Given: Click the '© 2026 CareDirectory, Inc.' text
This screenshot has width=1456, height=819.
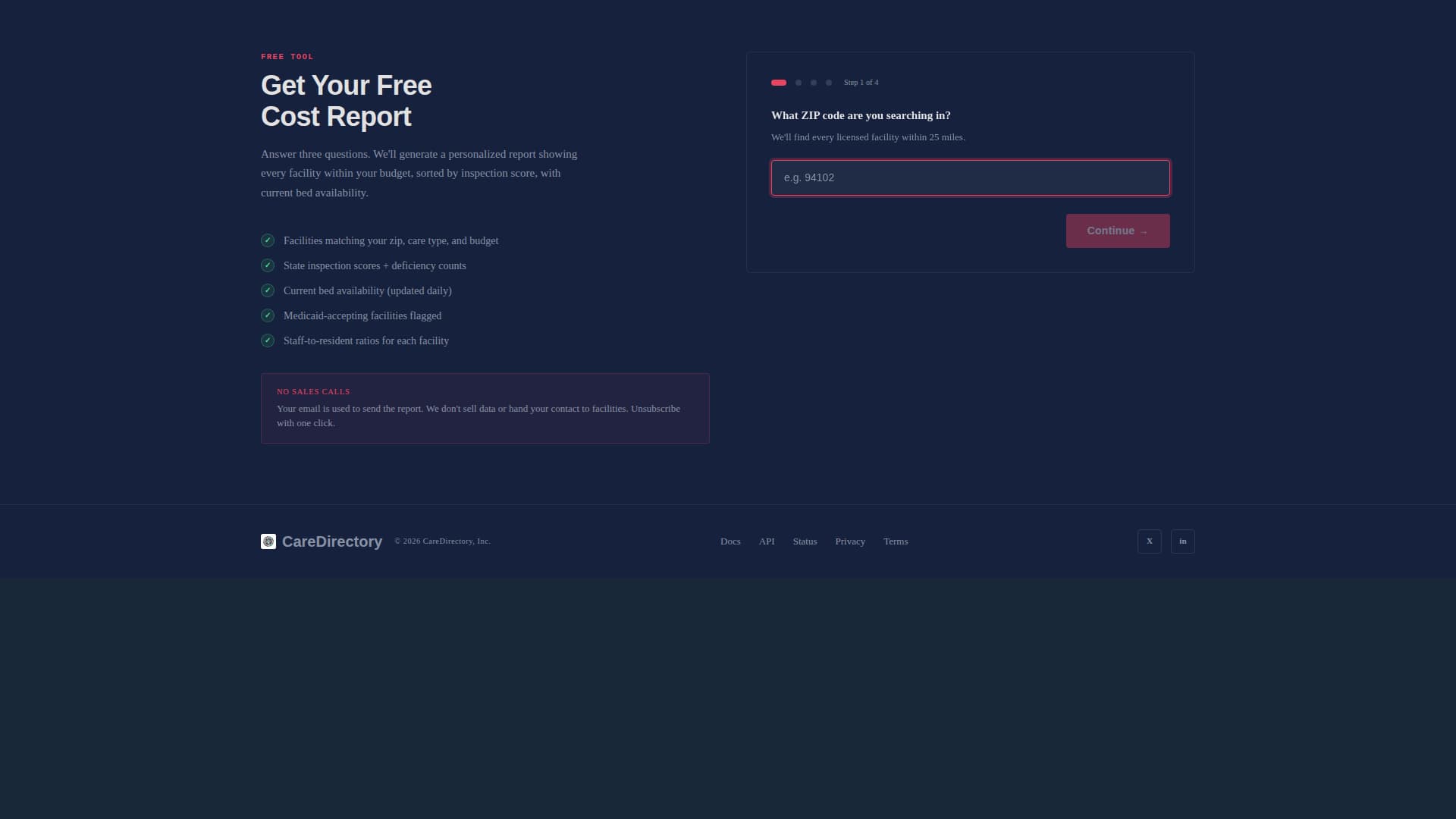Looking at the screenshot, I should point(443,541).
